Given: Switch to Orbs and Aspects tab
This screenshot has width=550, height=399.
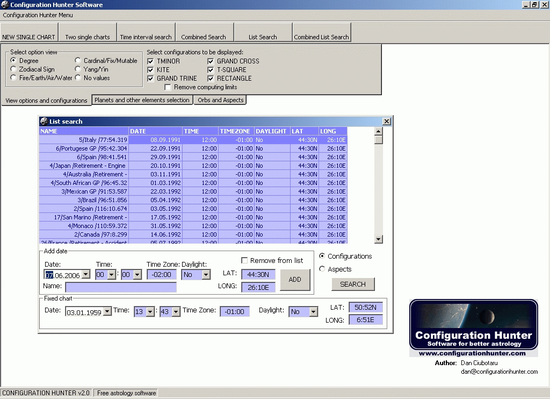Looking at the screenshot, I should pos(220,100).
